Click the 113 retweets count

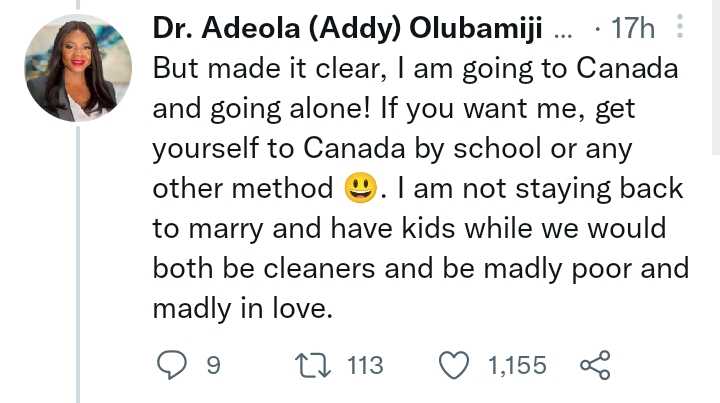coord(364,366)
